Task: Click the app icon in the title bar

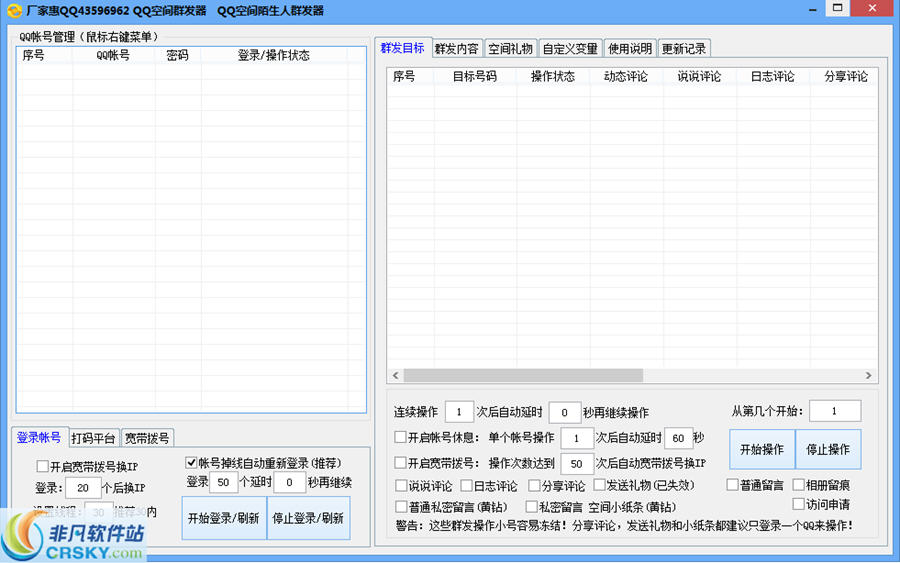Action: point(13,10)
